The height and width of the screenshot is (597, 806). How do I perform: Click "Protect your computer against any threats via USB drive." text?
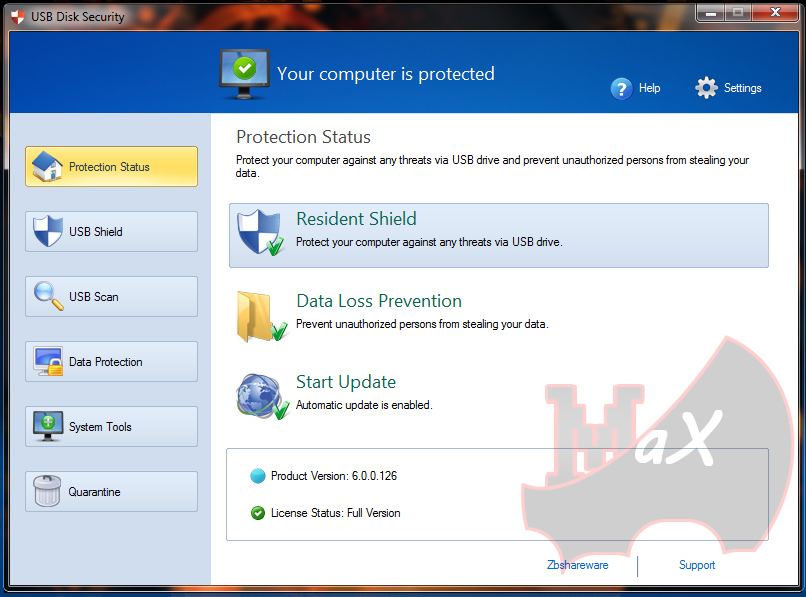[429, 242]
